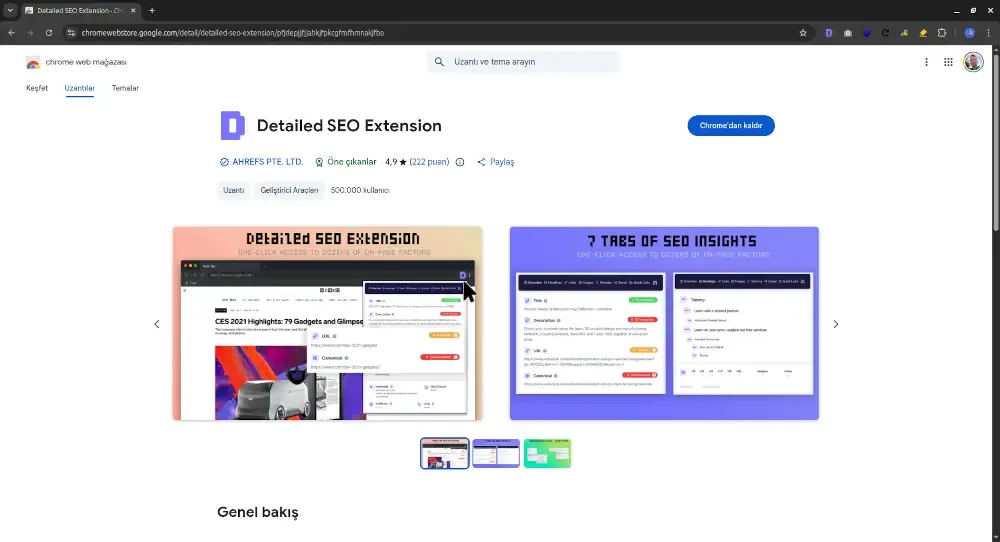Click the circular arrow extension icon
This screenshot has width=1000, height=542.
tap(885, 33)
